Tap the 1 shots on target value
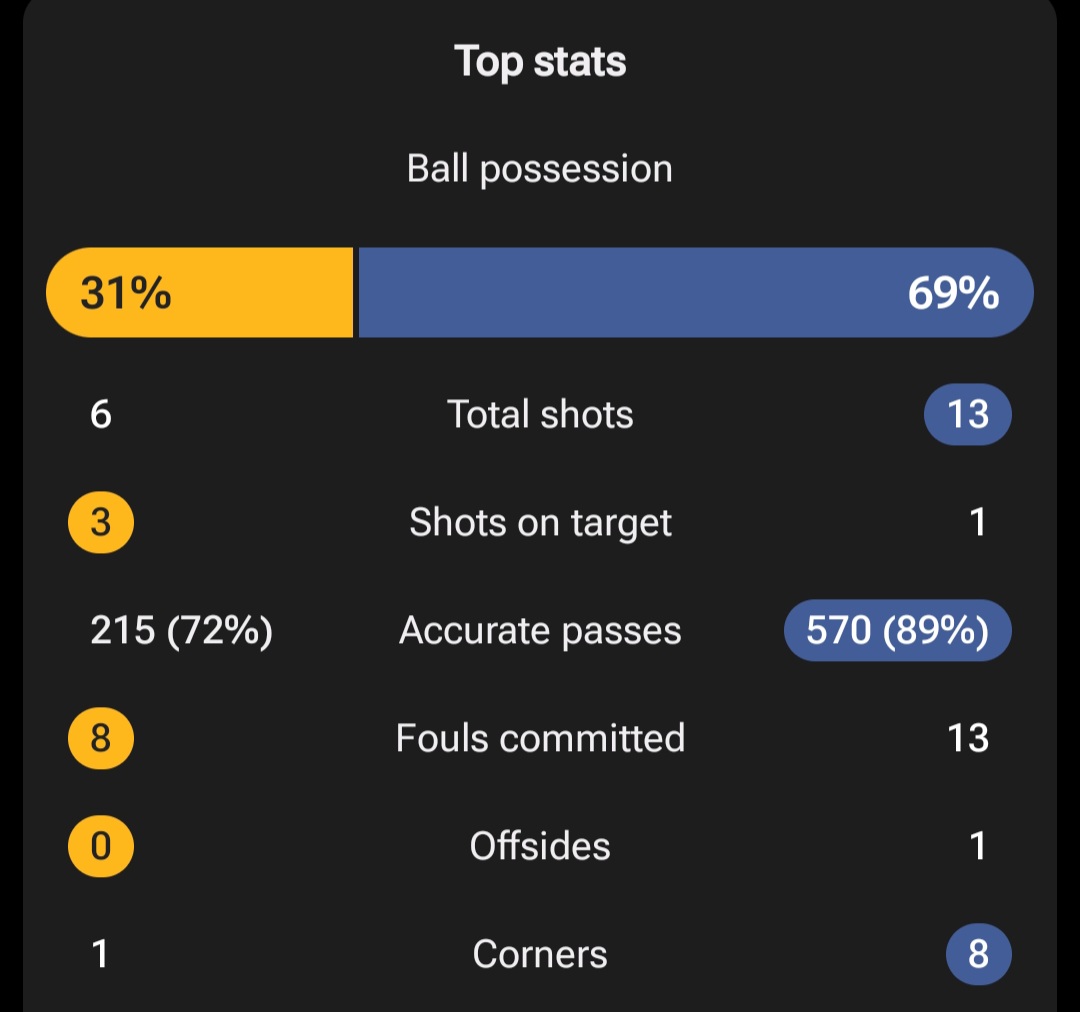This screenshot has width=1080, height=1012. point(978,522)
